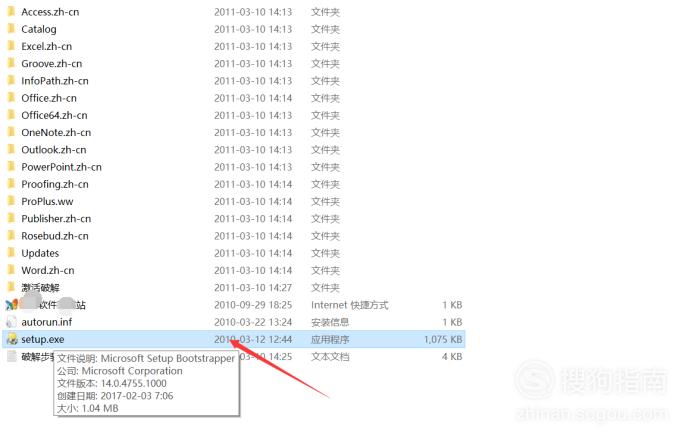Click the Proofing.zh-cn folder icon

pos(11,184)
